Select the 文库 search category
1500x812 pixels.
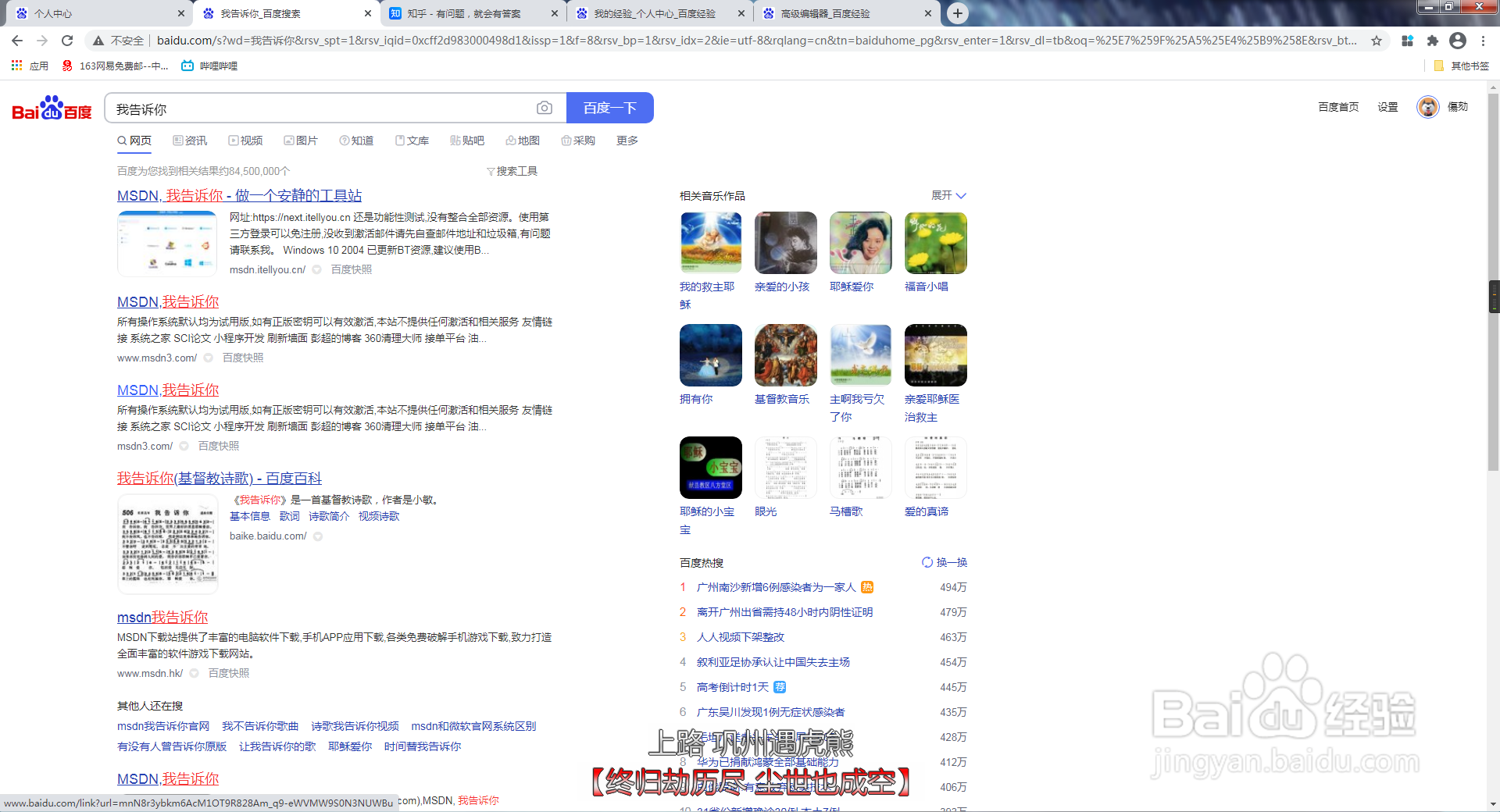click(x=412, y=141)
